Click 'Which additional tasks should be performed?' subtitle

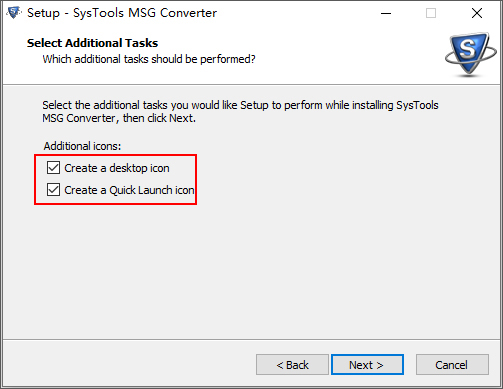(149, 59)
